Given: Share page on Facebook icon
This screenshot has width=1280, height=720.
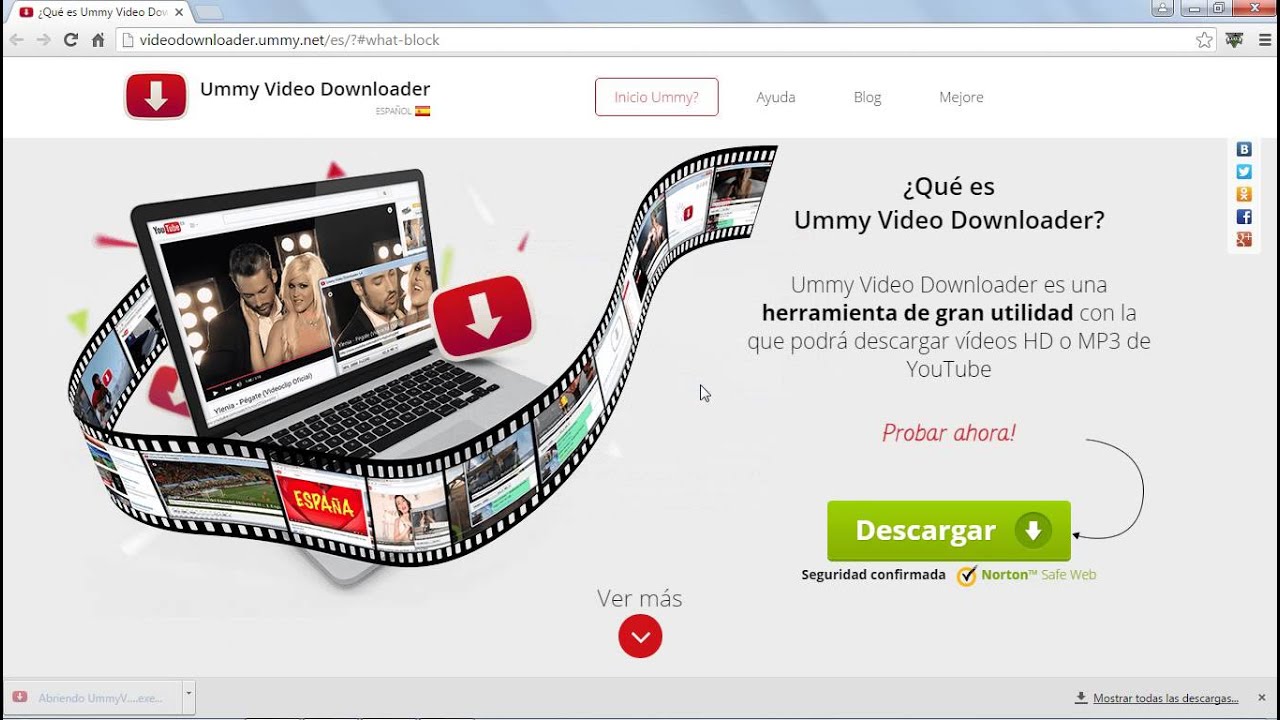Looking at the screenshot, I should (1244, 217).
